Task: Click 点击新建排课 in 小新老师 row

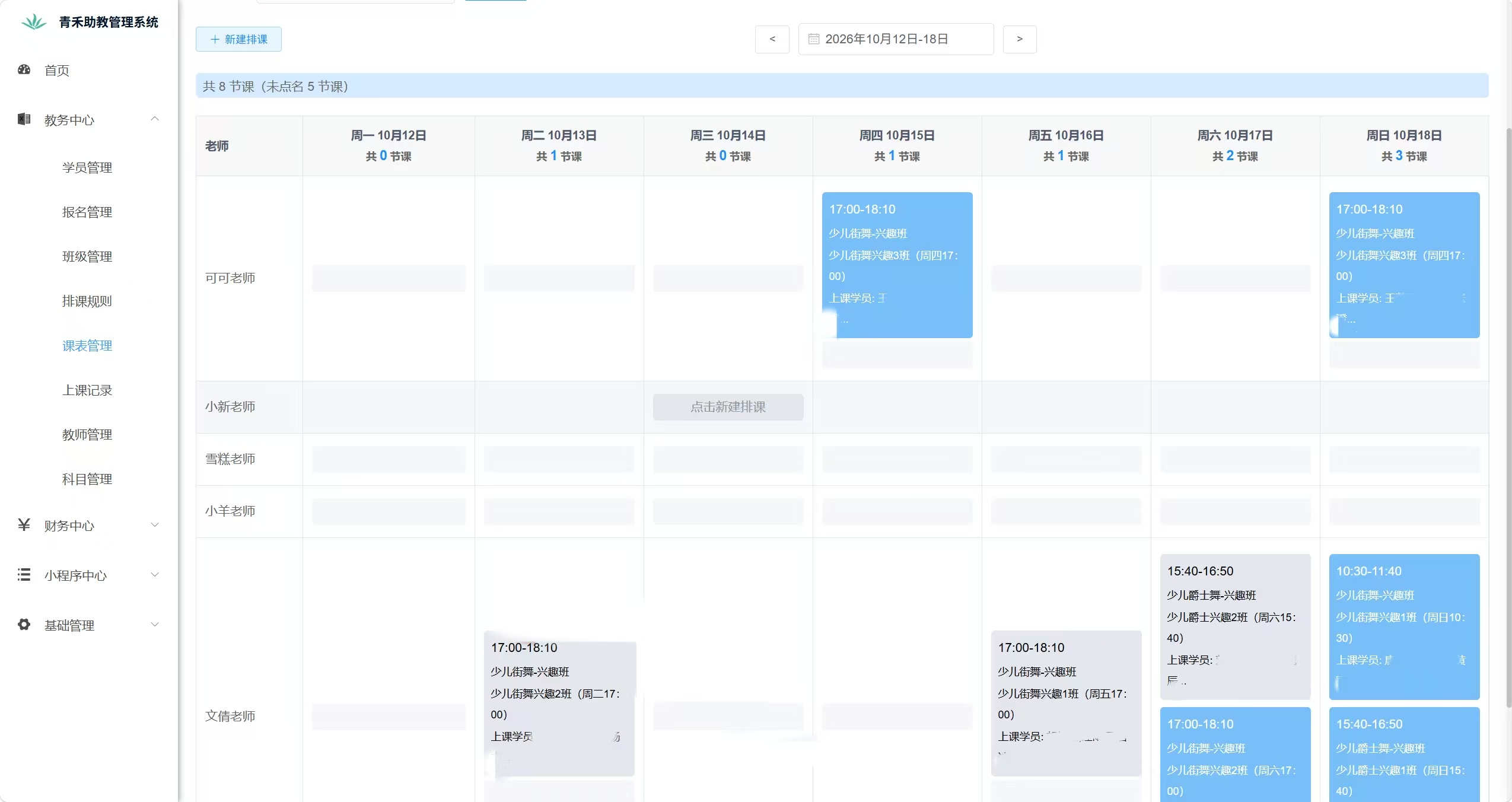Action: click(x=728, y=407)
